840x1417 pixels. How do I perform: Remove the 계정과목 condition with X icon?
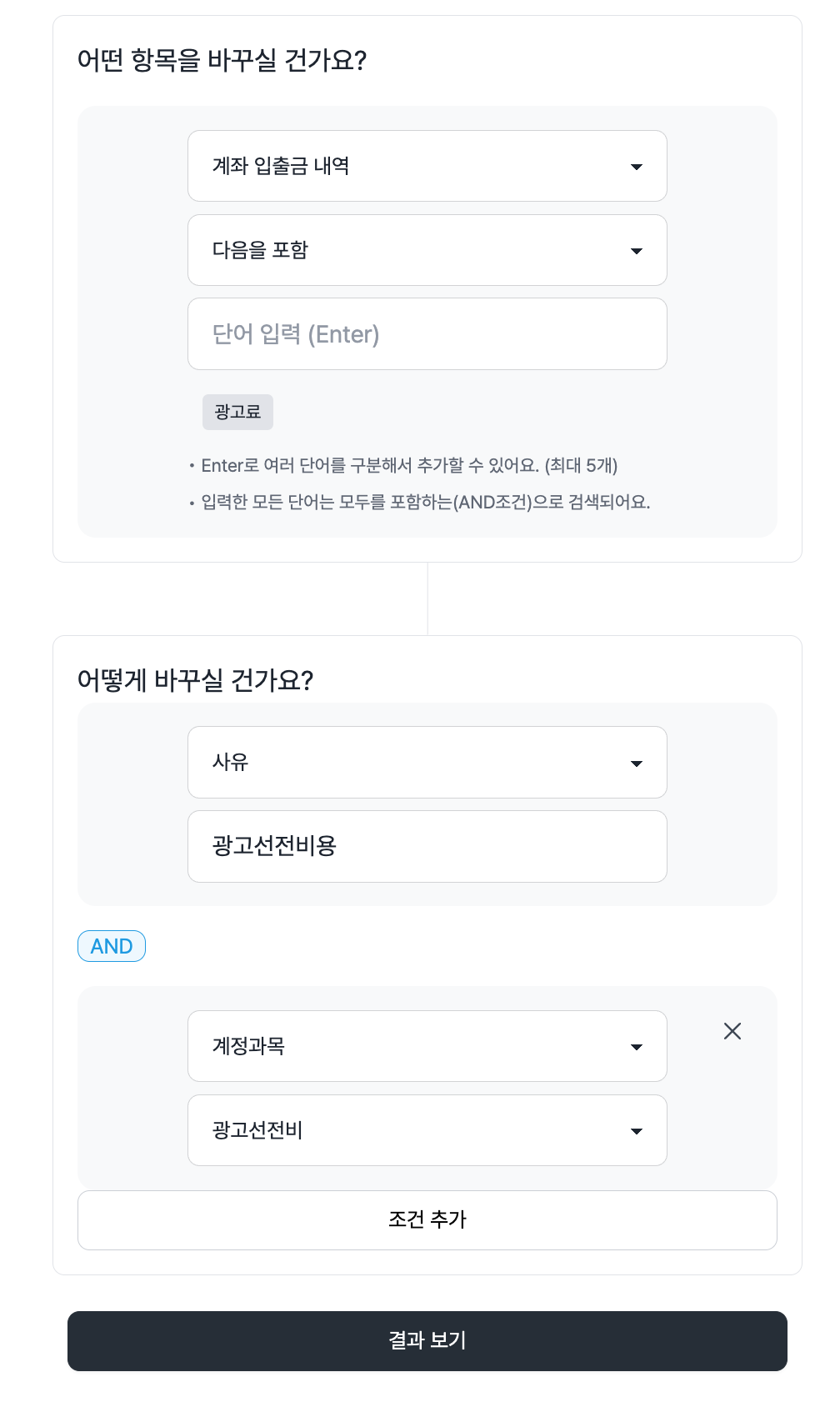(732, 1031)
